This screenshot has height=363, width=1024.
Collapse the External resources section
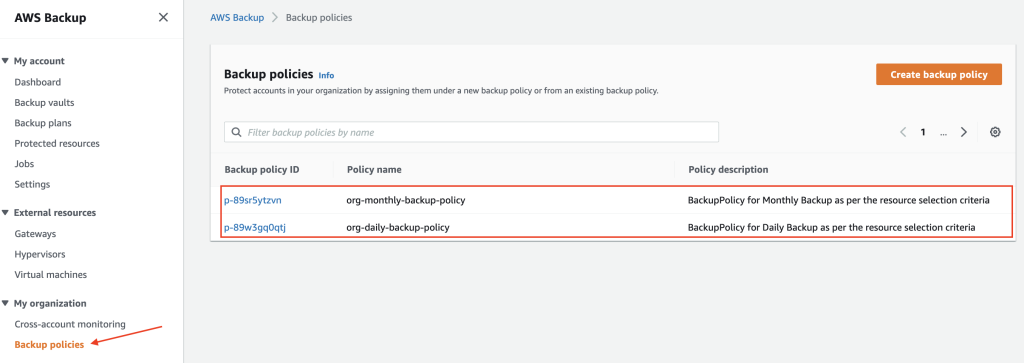tap(6, 213)
